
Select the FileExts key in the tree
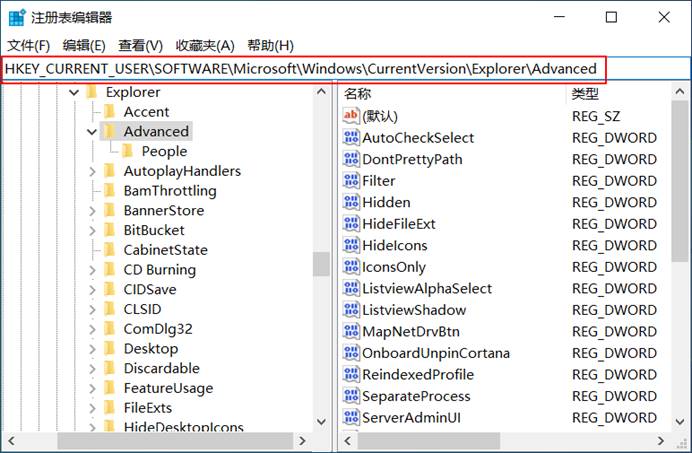click(147, 408)
